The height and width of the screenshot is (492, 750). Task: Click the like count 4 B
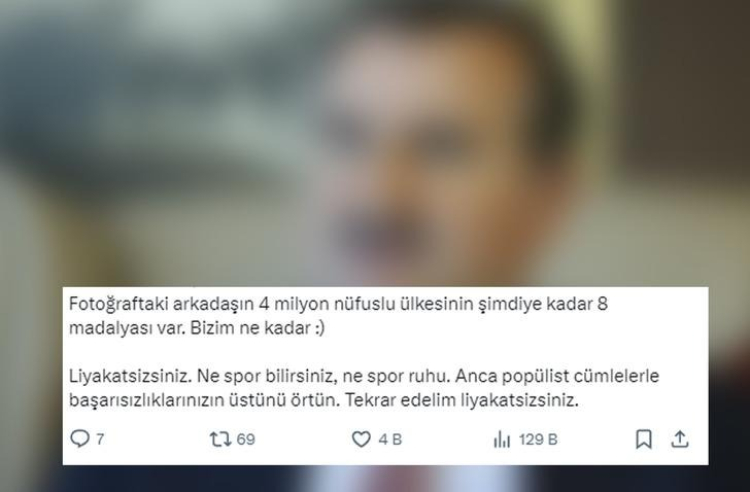tap(390, 439)
